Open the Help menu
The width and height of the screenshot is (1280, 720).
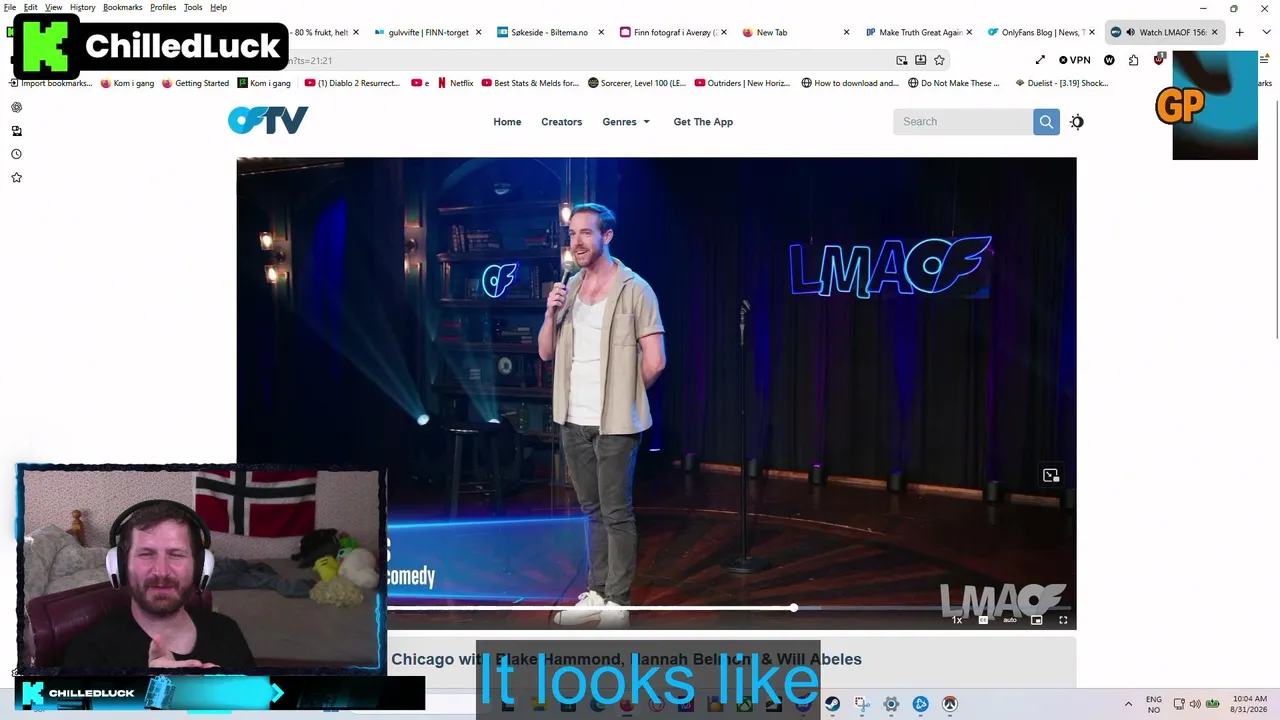tap(218, 7)
